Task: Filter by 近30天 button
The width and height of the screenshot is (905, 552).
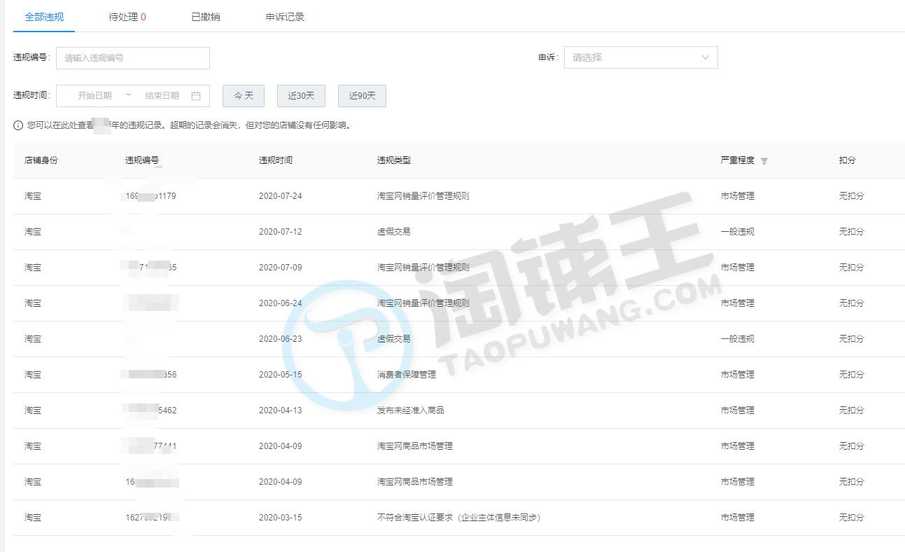Action: 301,96
